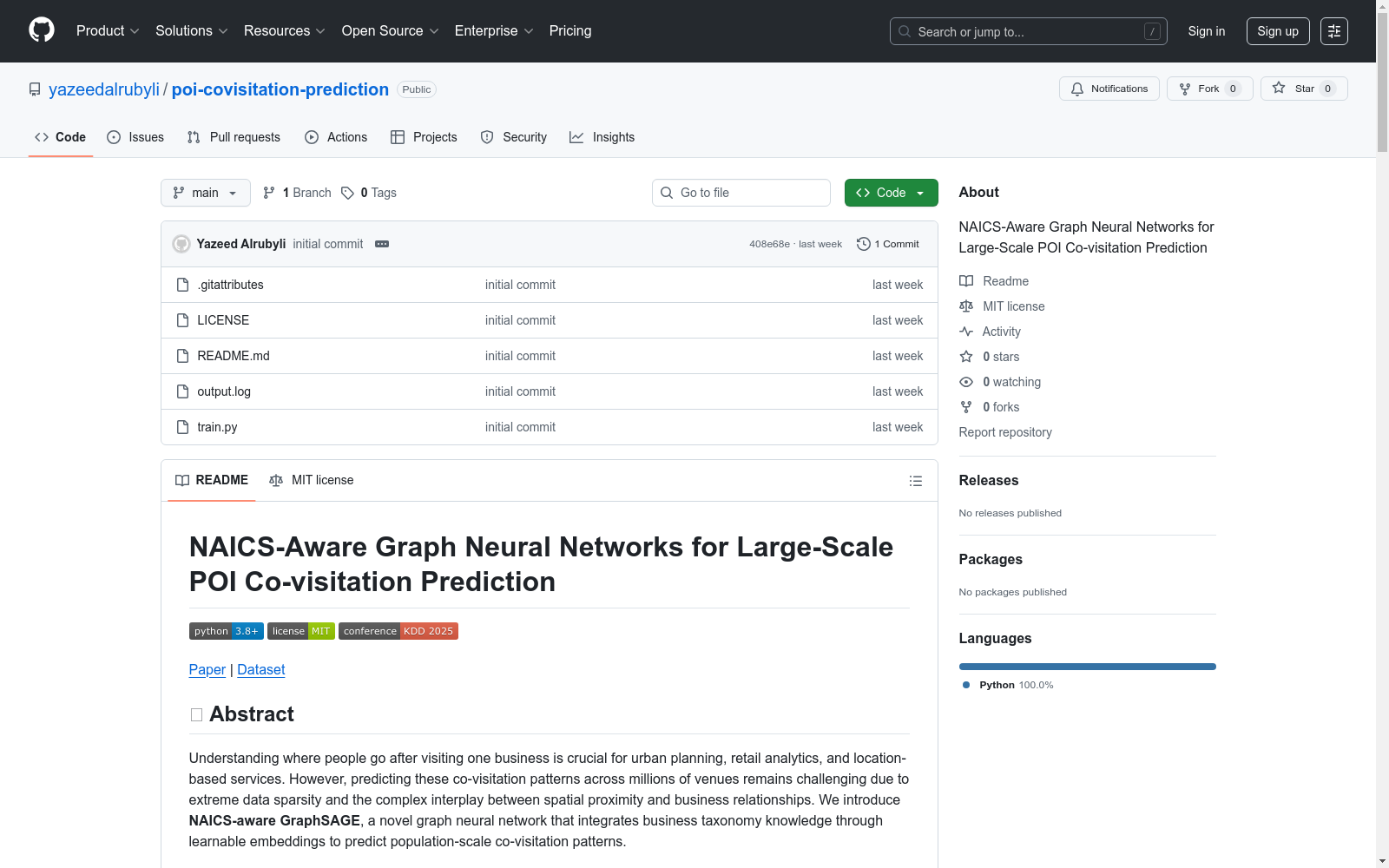This screenshot has width=1389, height=868.
Task: Expand the Enterprise menu
Action: [494, 31]
